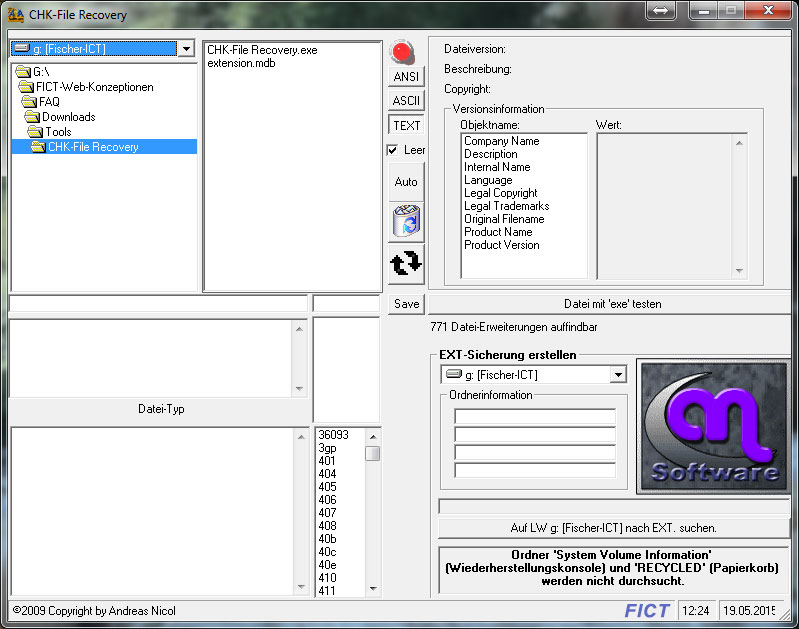Select the FAQ folder in tree
Viewport: 799px width, 629px height.
[49, 101]
